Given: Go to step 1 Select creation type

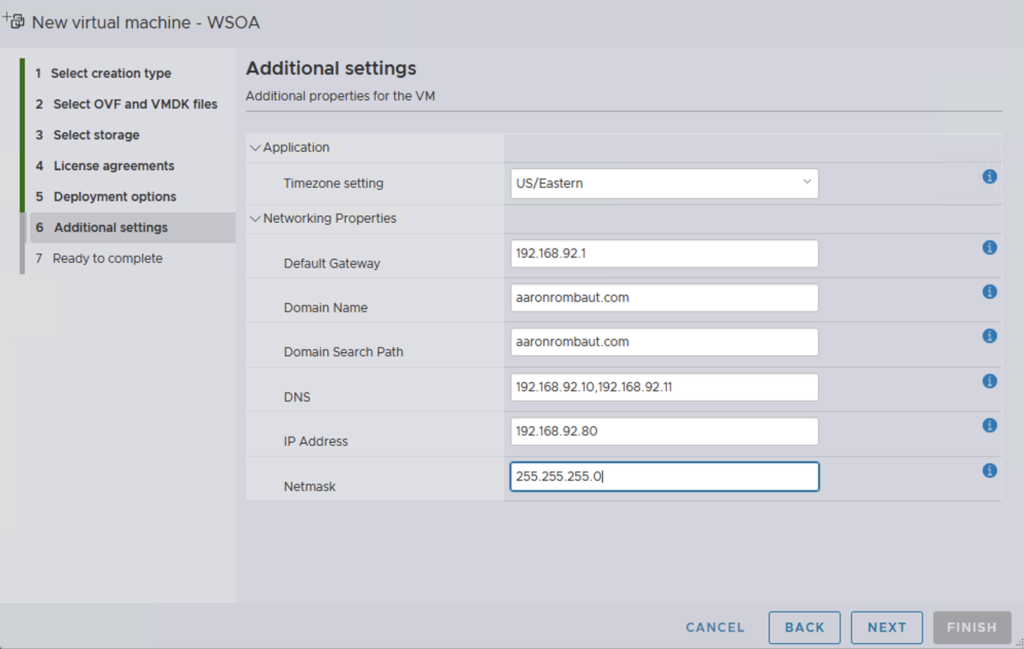Looking at the screenshot, I should tap(110, 73).
